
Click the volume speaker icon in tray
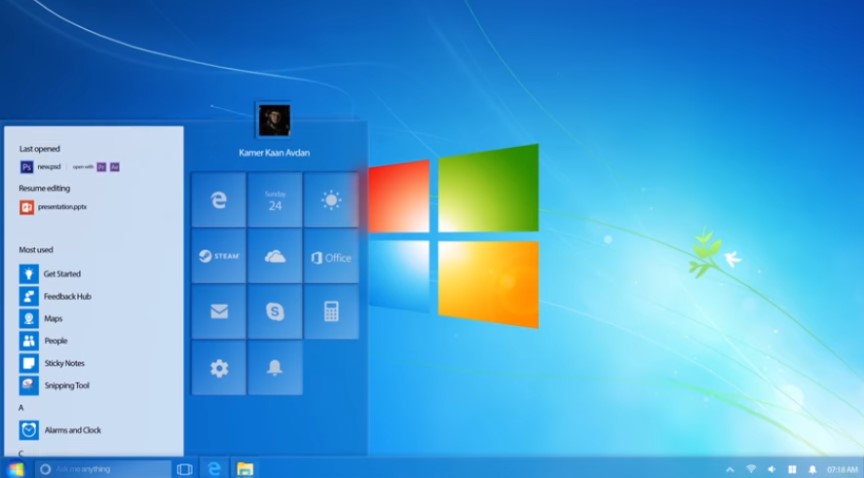coord(771,469)
